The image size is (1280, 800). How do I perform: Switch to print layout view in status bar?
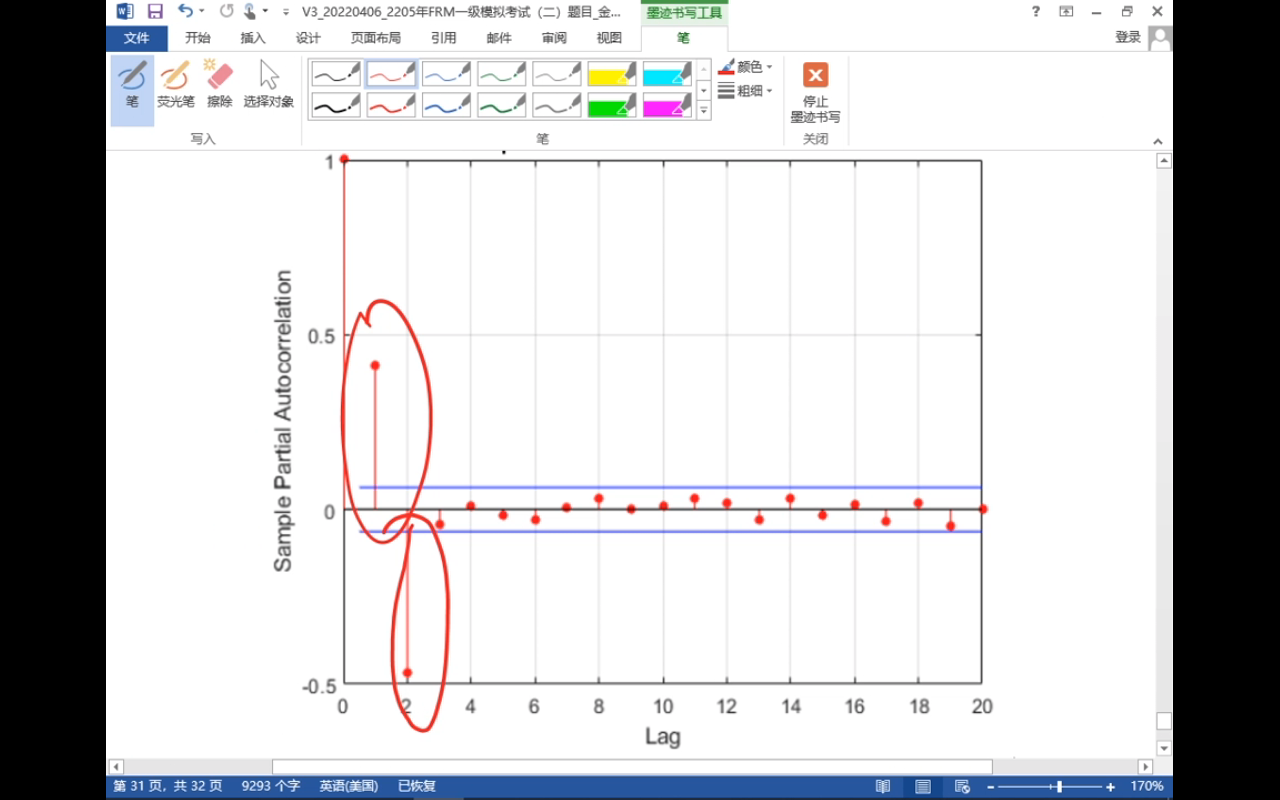(x=923, y=787)
